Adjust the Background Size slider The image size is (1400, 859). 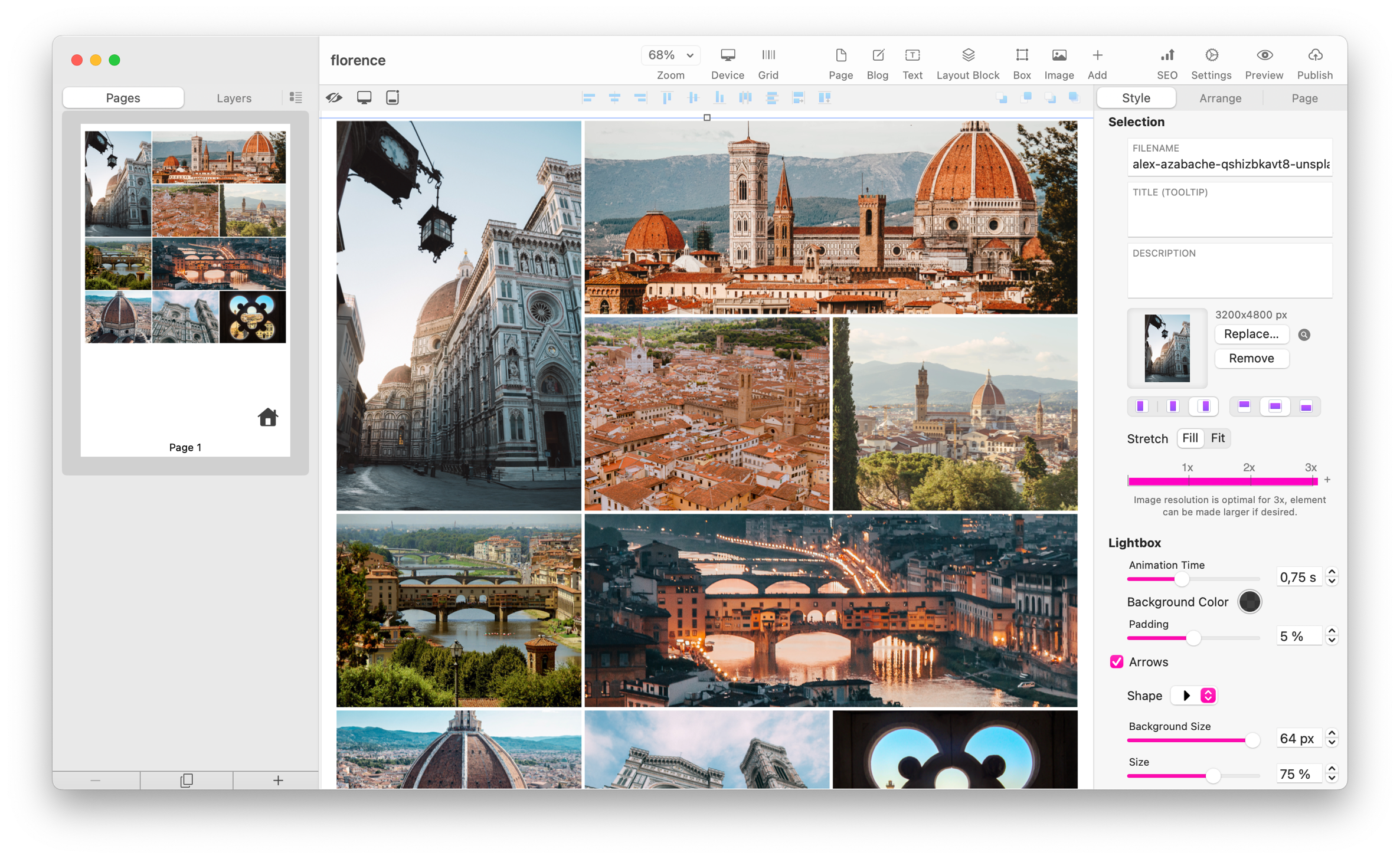tap(1193, 740)
